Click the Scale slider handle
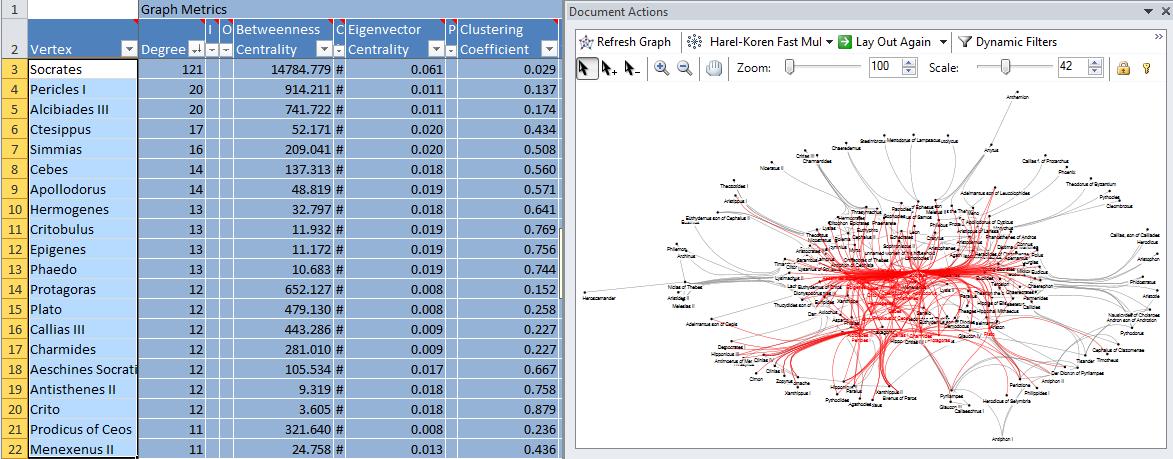The image size is (1173, 459). (1005, 67)
